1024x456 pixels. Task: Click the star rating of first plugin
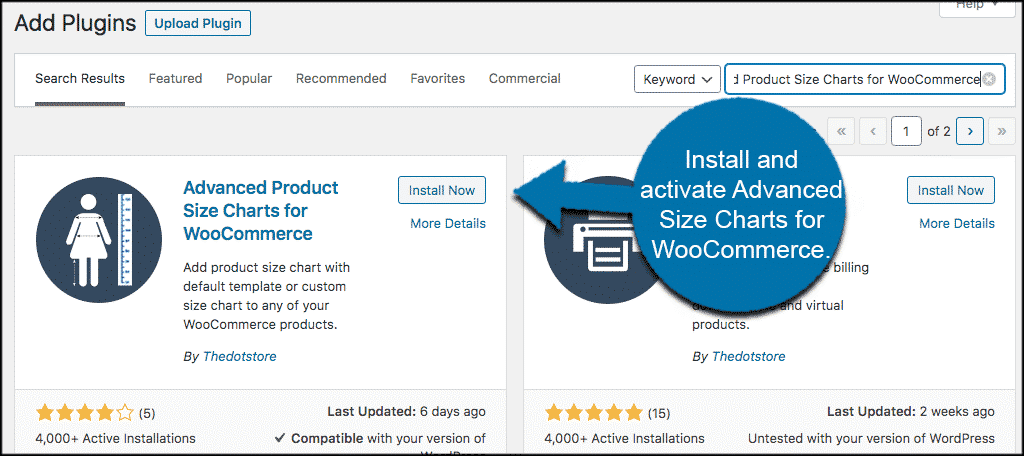coord(84,412)
